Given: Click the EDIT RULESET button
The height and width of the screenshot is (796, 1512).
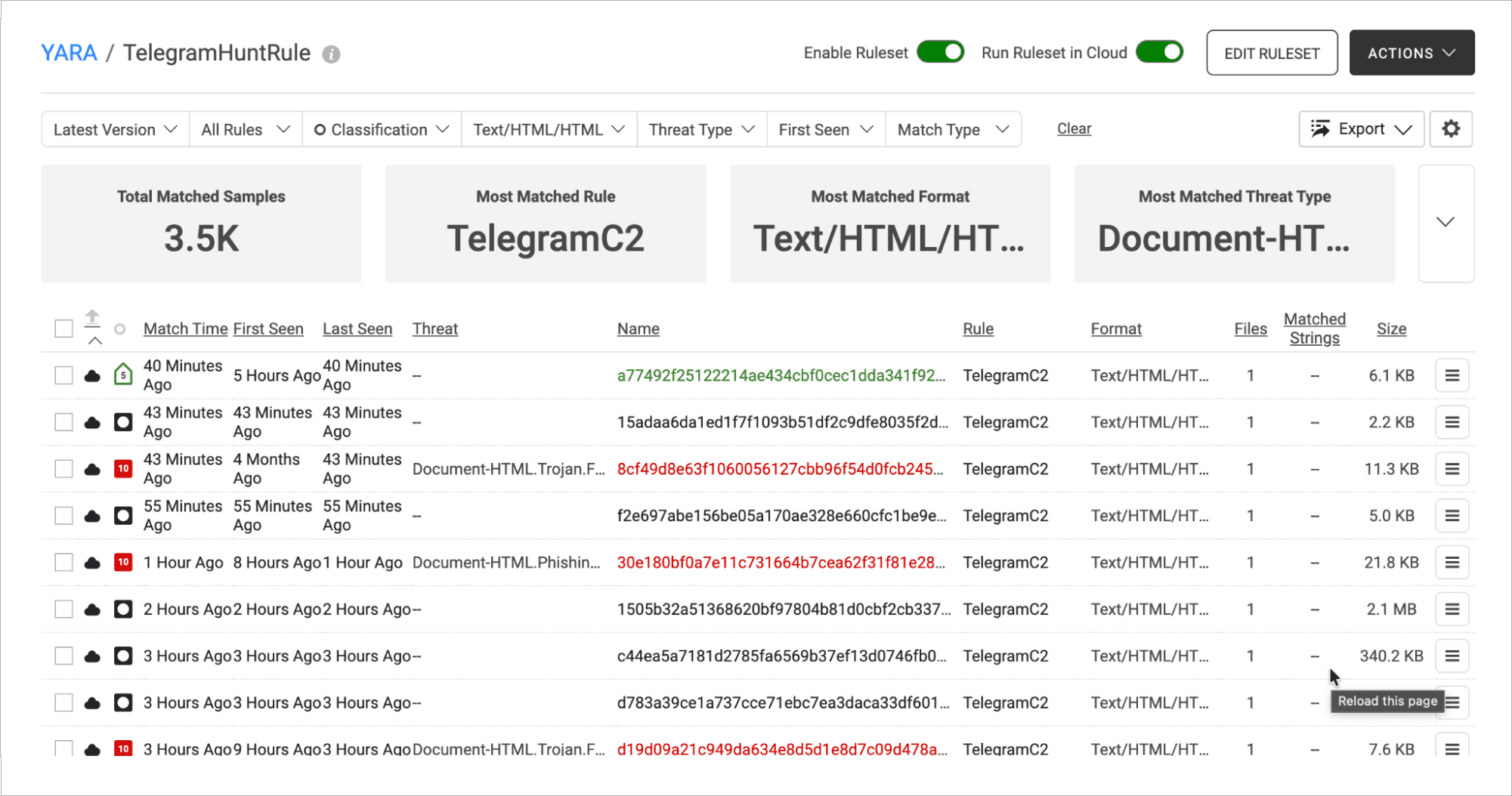Looking at the screenshot, I should click(1272, 53).
